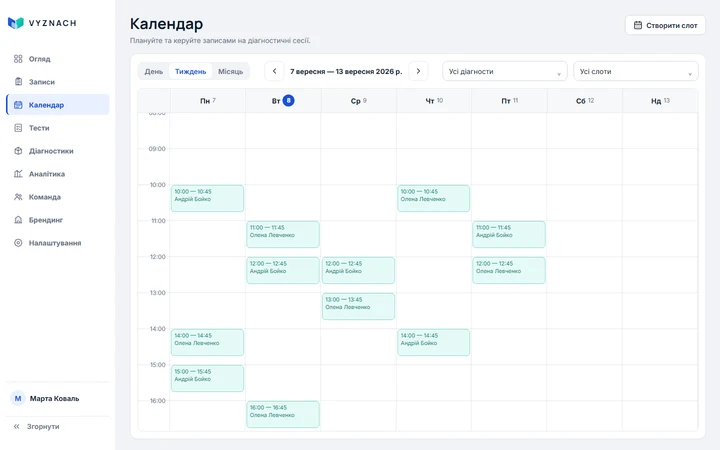This screenshot has width=720, height=450.
Task: Select the Тиждень view option
Action: pos(191,72)
